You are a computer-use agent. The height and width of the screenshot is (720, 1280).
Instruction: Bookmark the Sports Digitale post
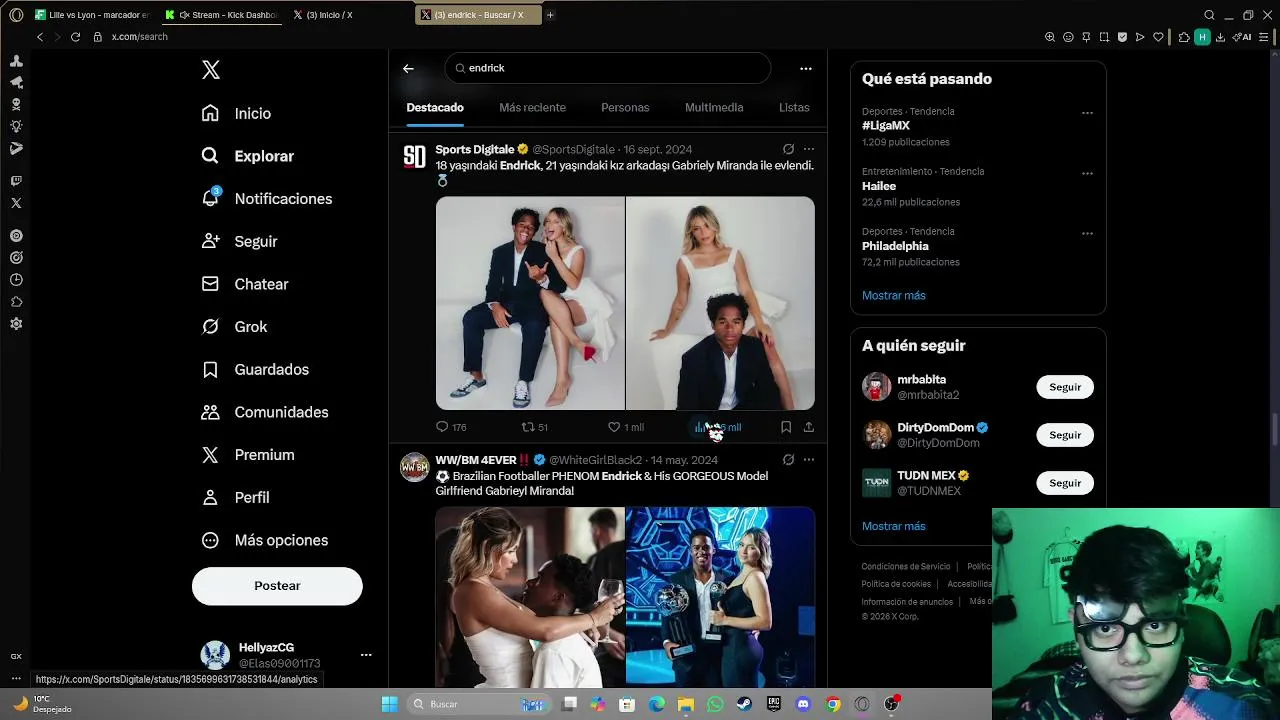tap(786, 427)
